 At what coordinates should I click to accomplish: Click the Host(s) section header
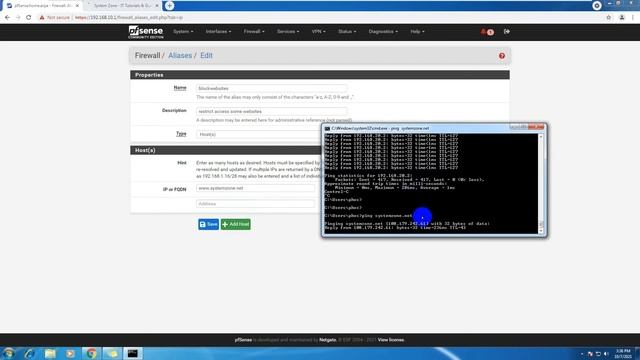(x=226, y=150)
